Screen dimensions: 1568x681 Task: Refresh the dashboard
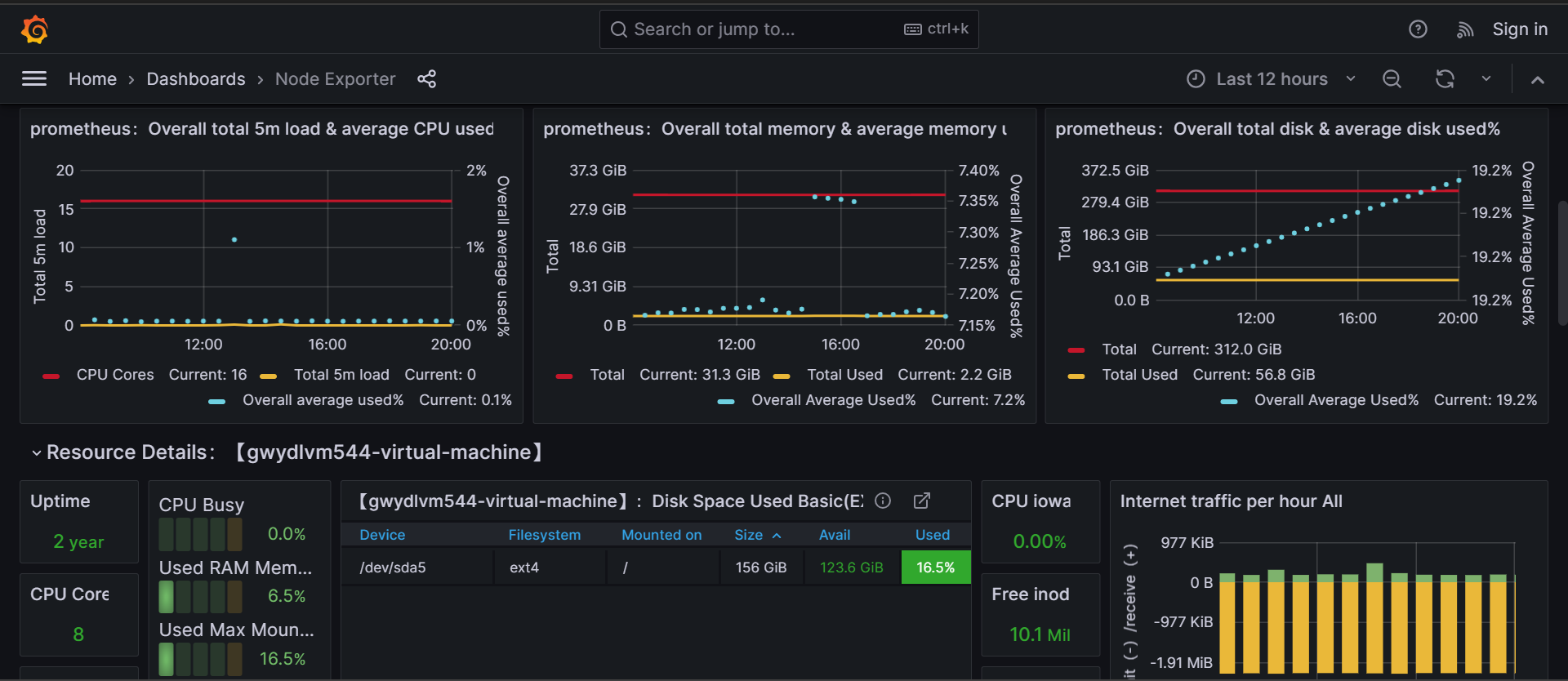tap(1445, 78)
